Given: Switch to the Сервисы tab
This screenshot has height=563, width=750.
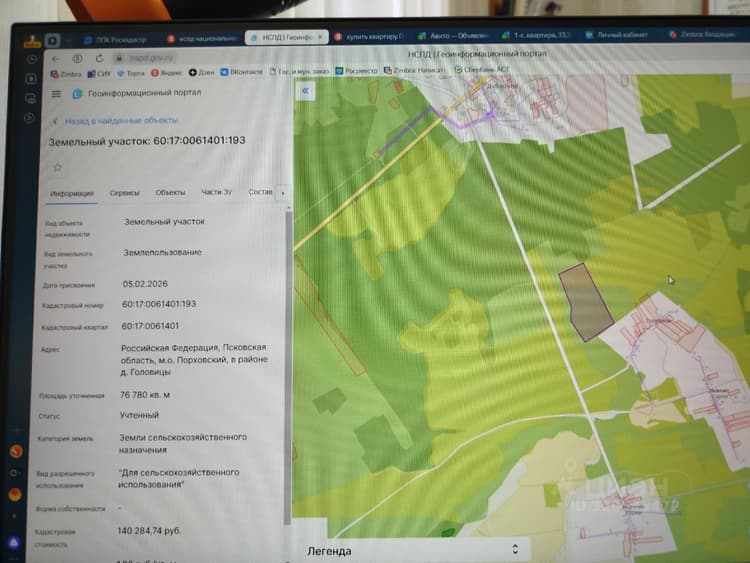Looking at the screenshot, I should tap(124, 193).
